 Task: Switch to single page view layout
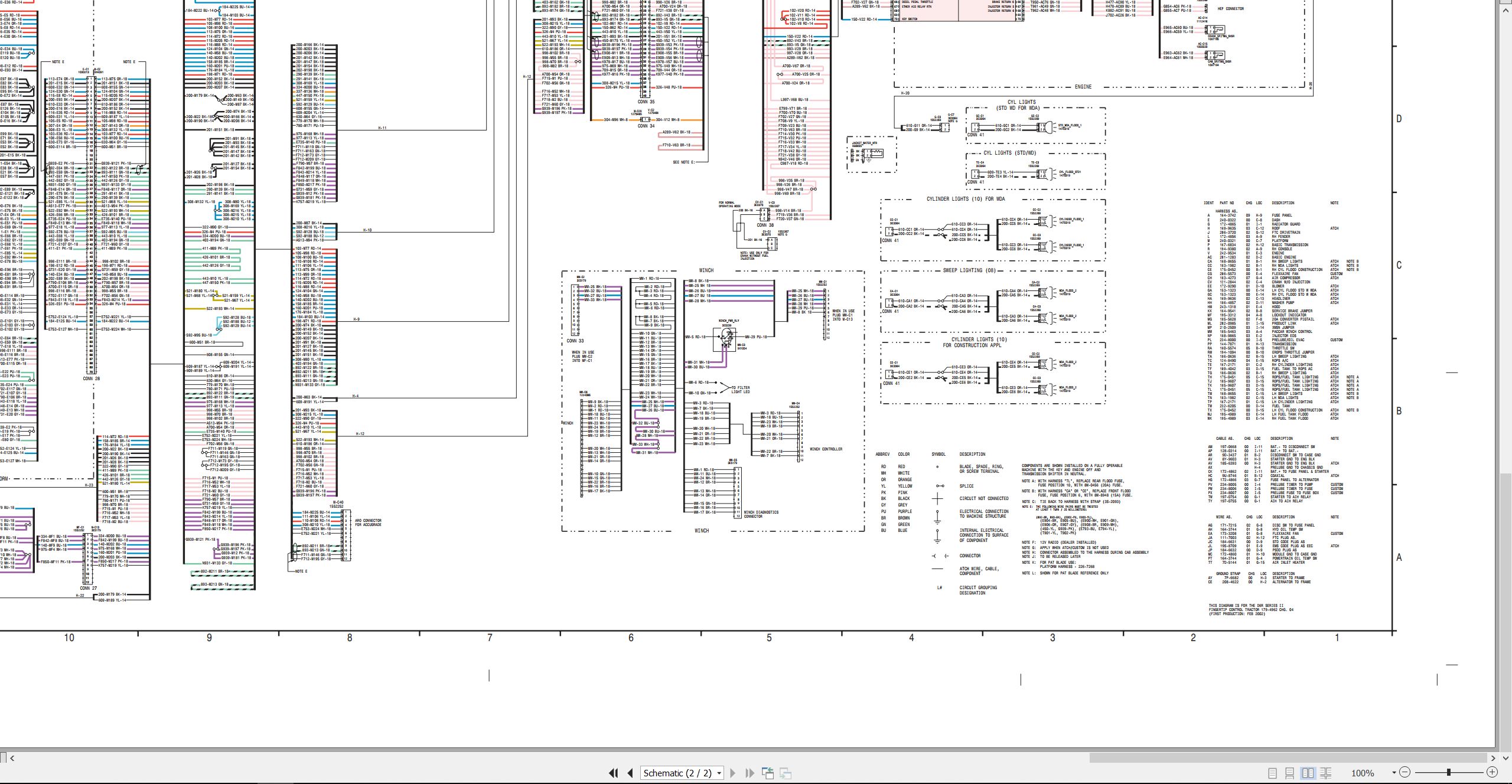pyautogui.click(x=1272, y=773)
